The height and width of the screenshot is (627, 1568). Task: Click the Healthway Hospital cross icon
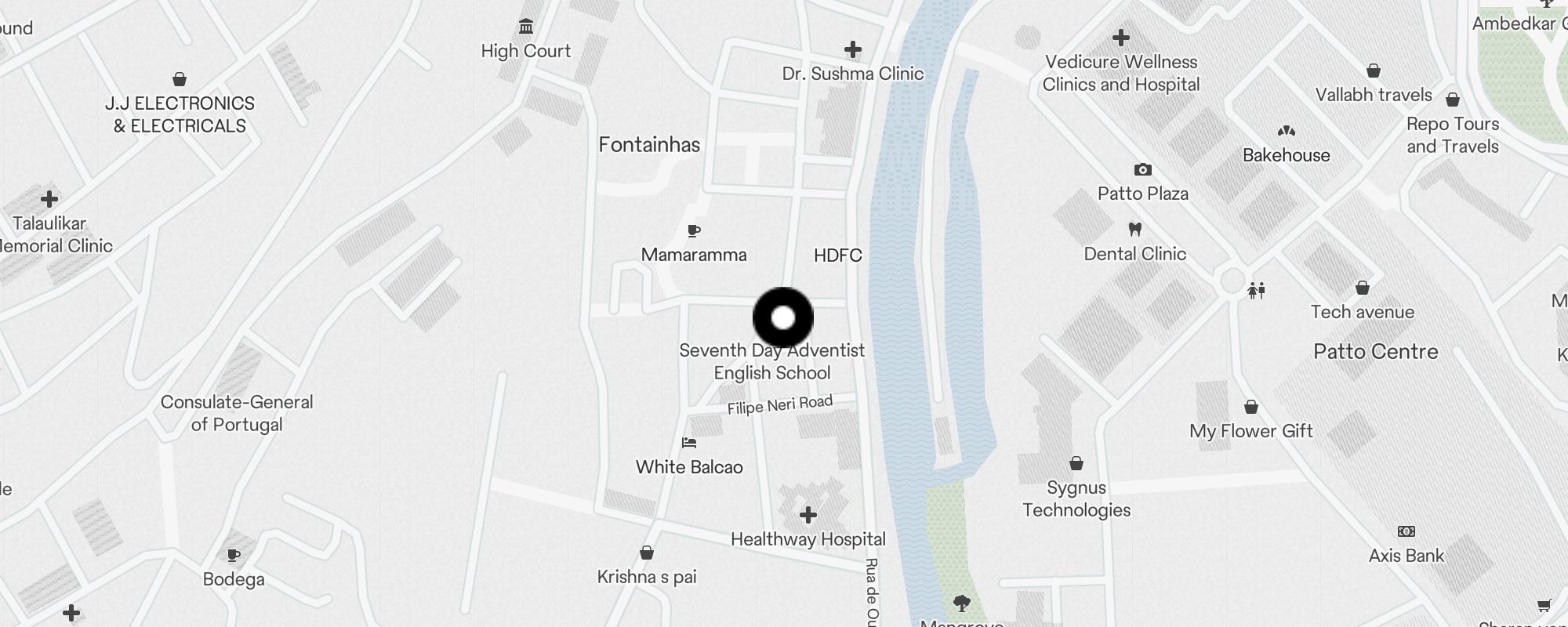[x=808, y=515]
